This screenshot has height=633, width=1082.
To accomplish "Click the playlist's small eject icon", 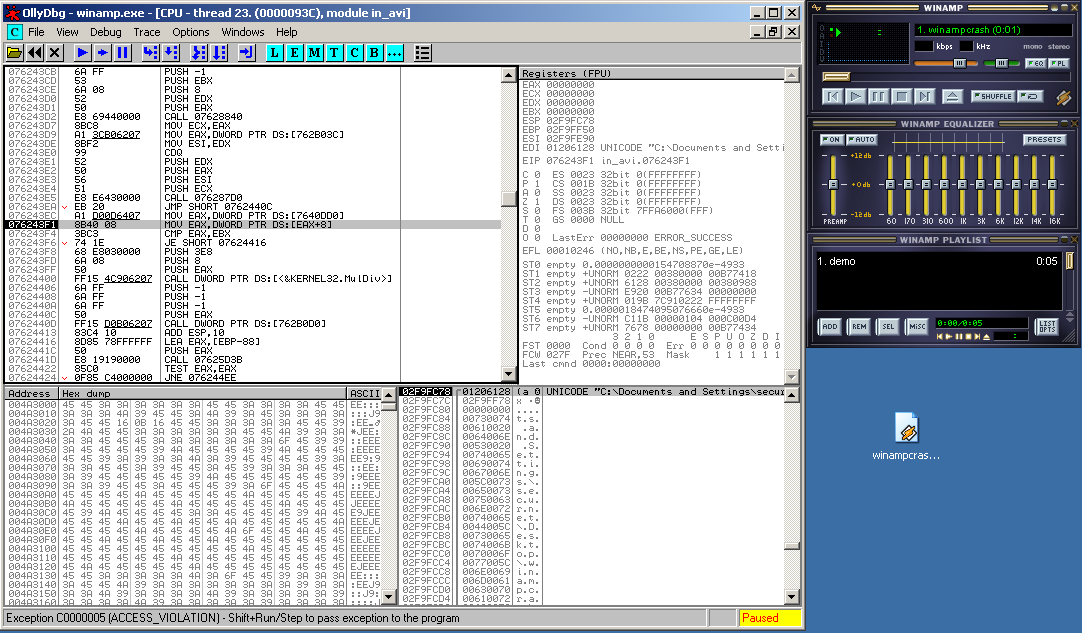I will point(986,337).
